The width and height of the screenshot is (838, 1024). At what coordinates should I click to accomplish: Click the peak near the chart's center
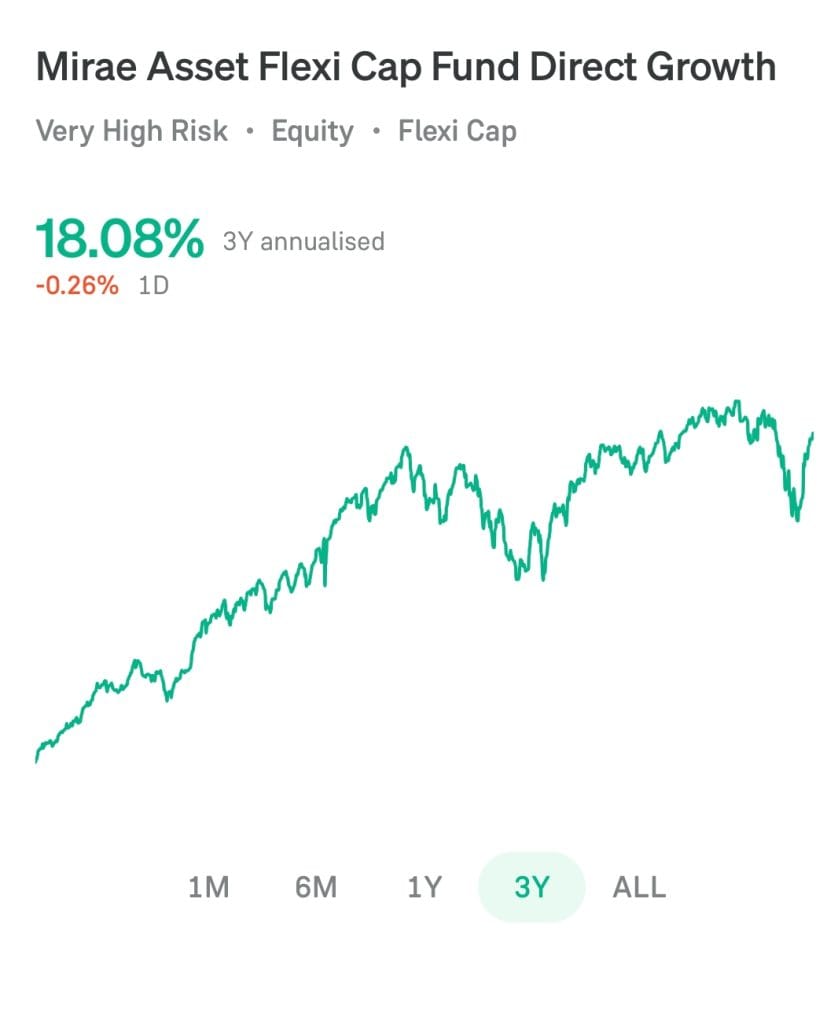point(406,448)
